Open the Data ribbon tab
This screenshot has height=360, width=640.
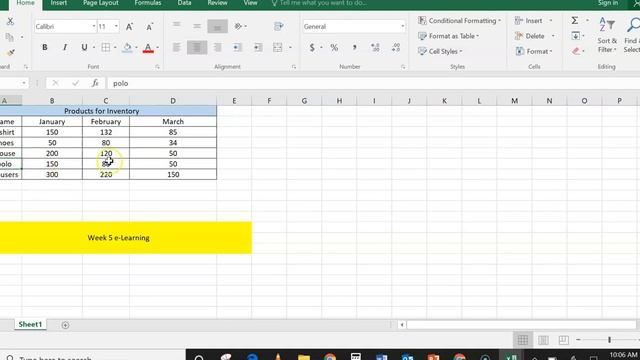pyautogui.click(x=184, y=3)
